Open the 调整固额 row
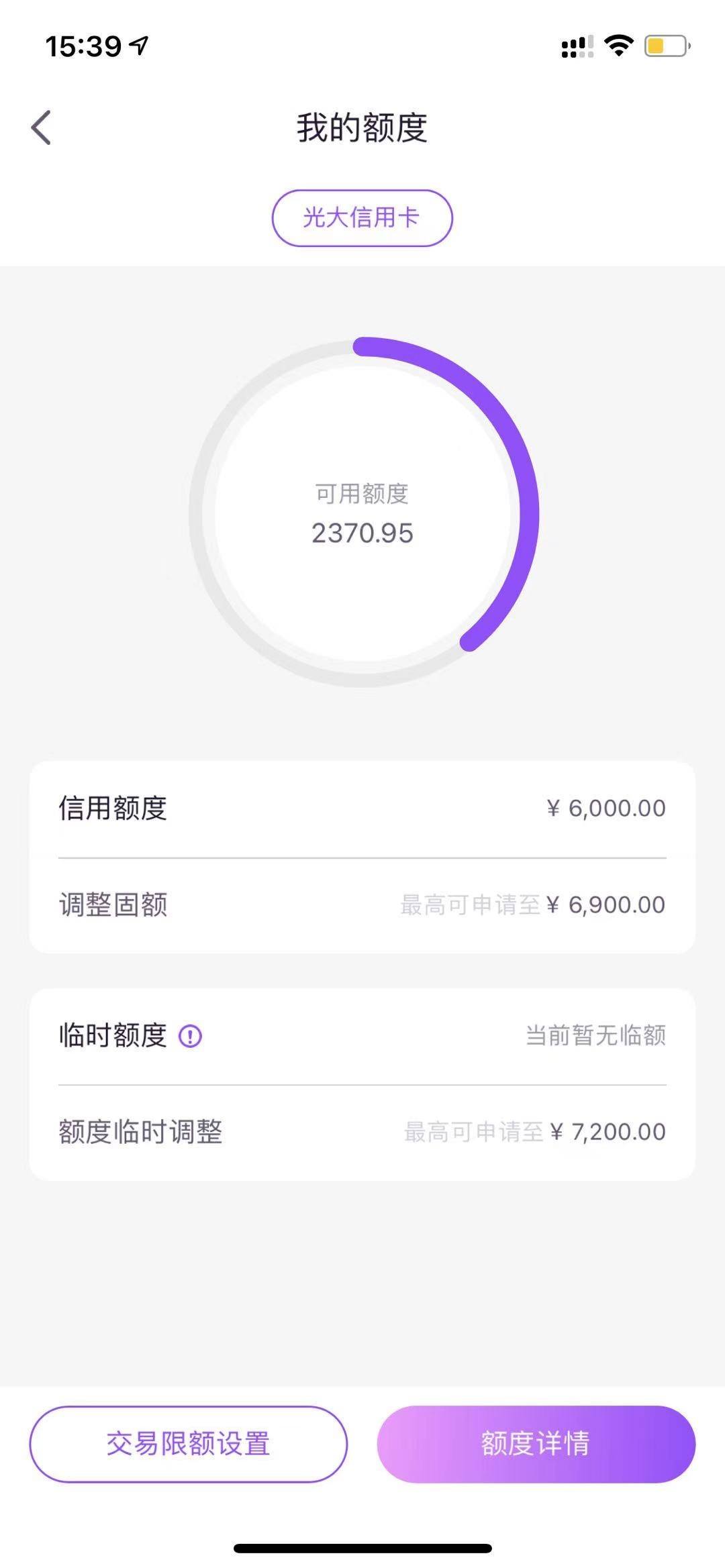Screen dimensions: 725x1568 [362, 905]
